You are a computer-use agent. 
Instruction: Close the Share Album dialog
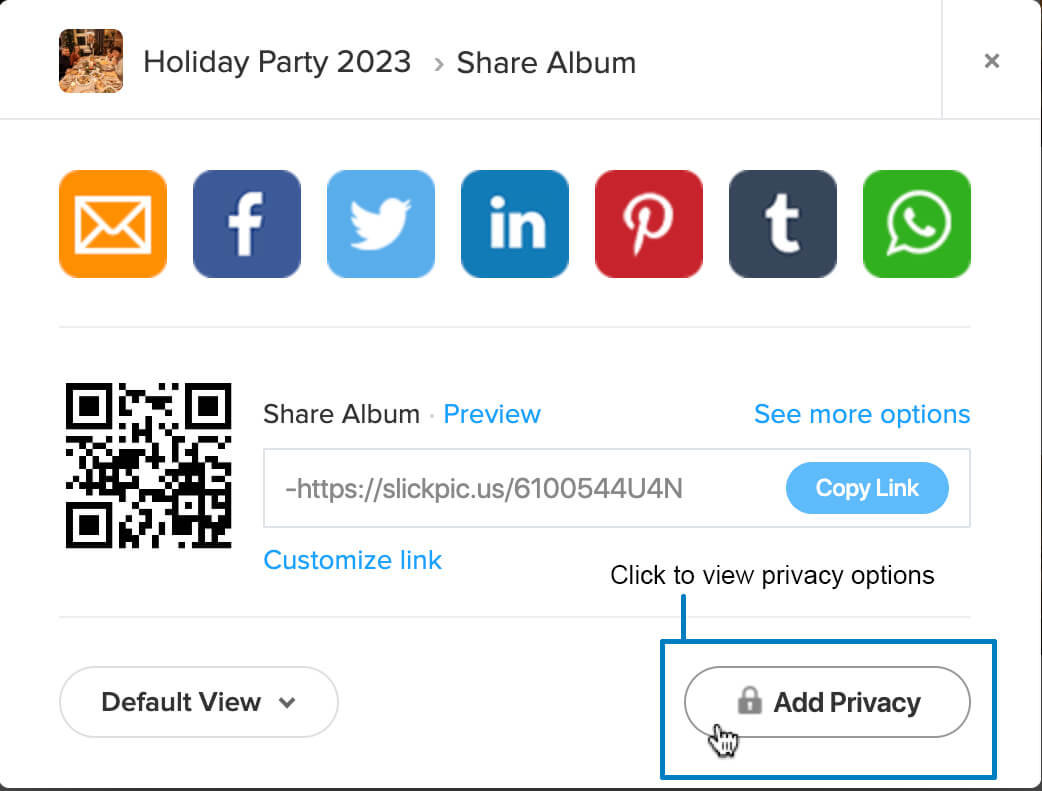coord(992,61)
